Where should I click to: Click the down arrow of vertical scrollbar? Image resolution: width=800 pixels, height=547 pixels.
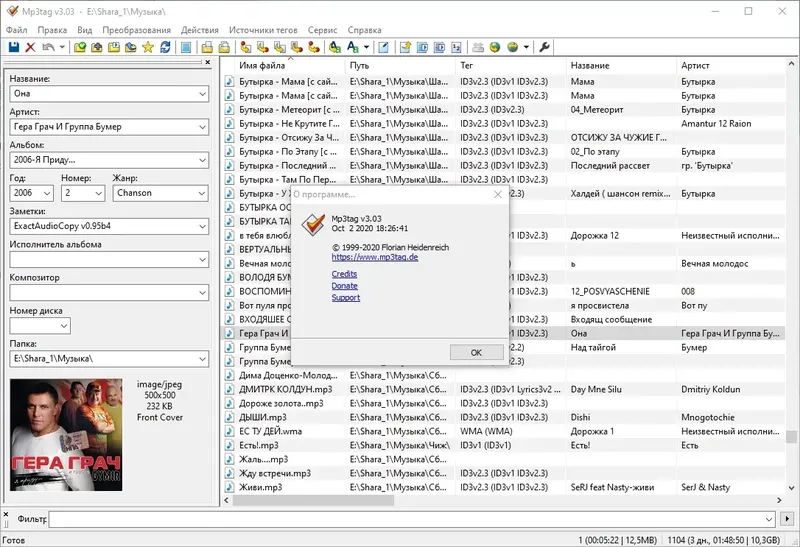(x=791, y=488)
